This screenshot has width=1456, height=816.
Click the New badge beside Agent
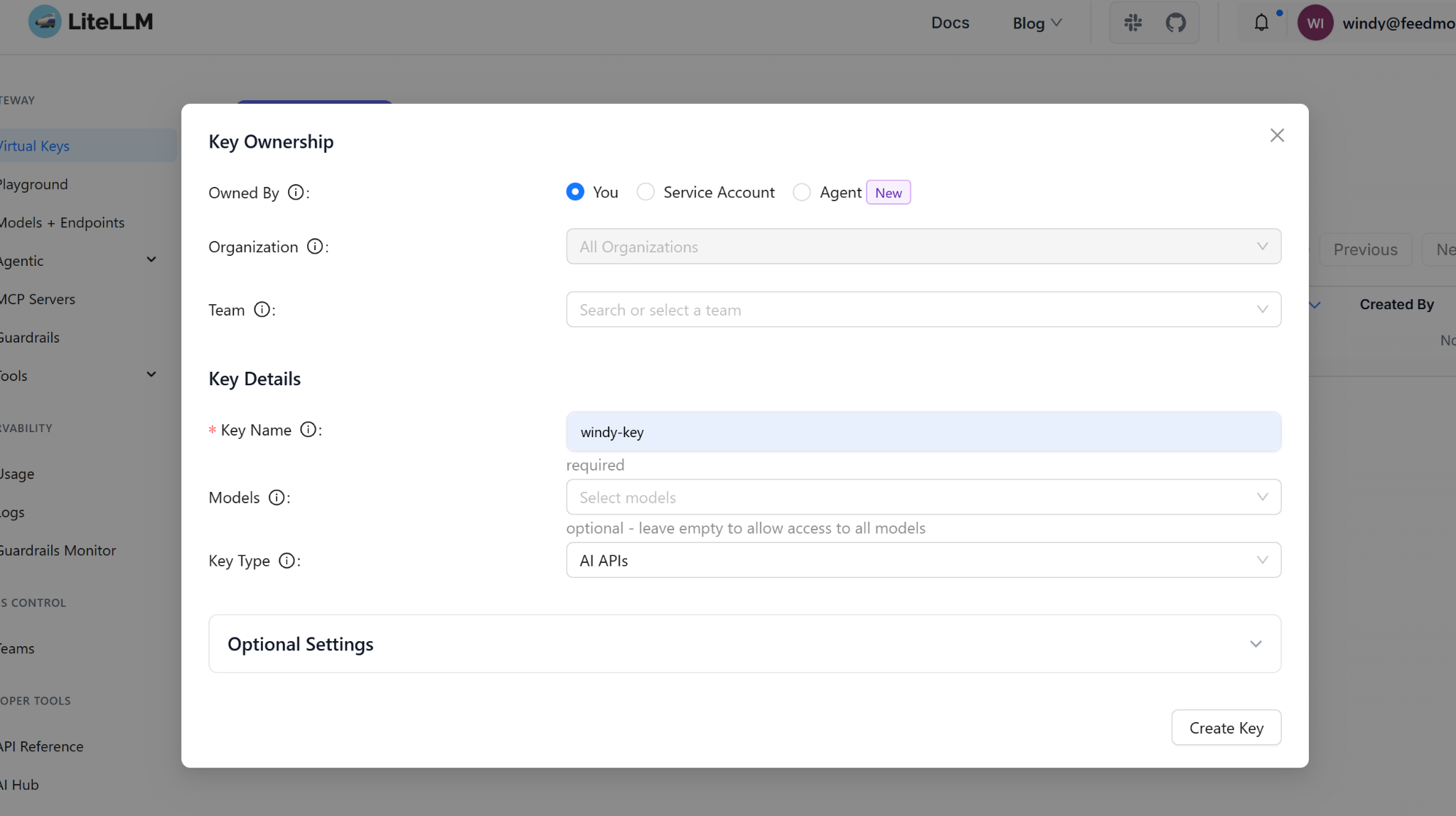click(888, 193)
